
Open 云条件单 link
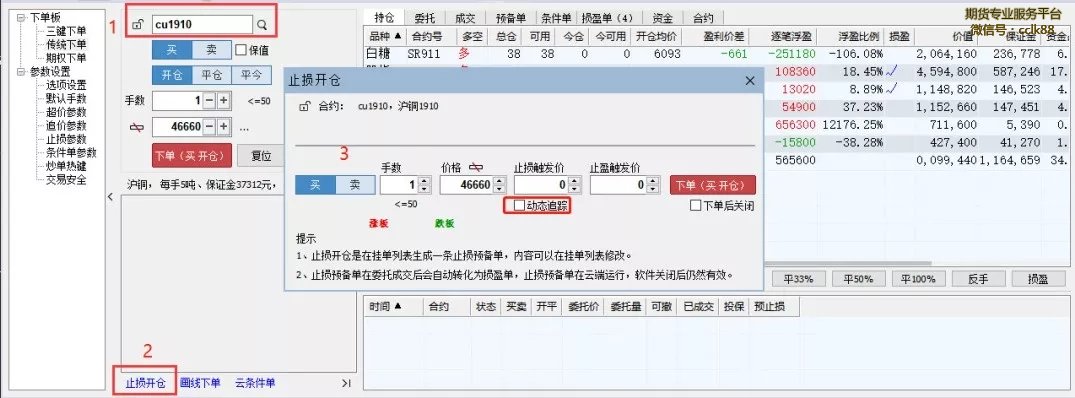(x=254, y=383)
